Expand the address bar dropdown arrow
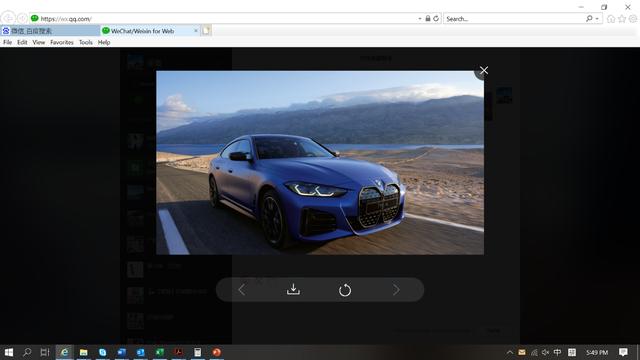 pos(420,19)
